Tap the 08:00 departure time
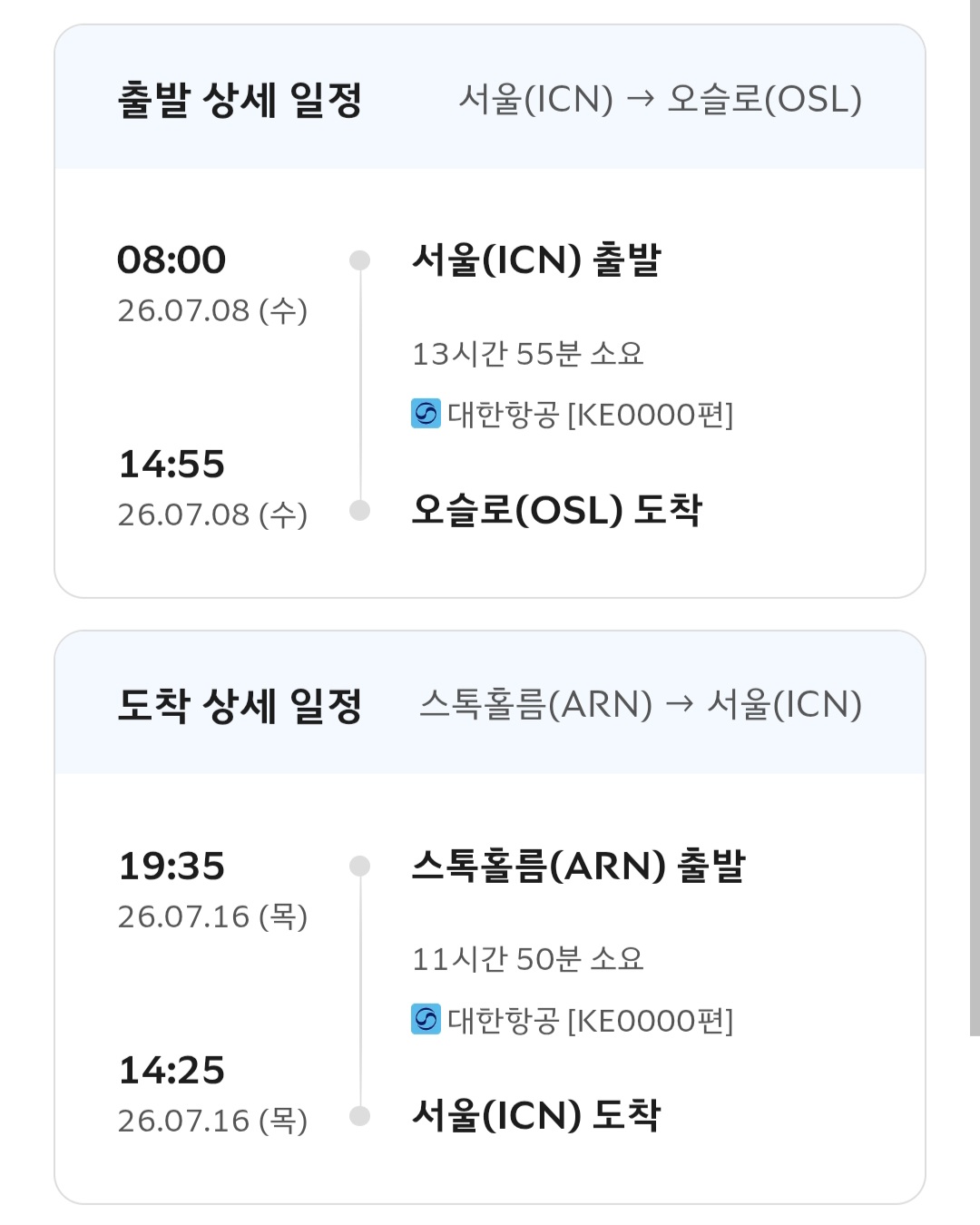 pos(171,260)
